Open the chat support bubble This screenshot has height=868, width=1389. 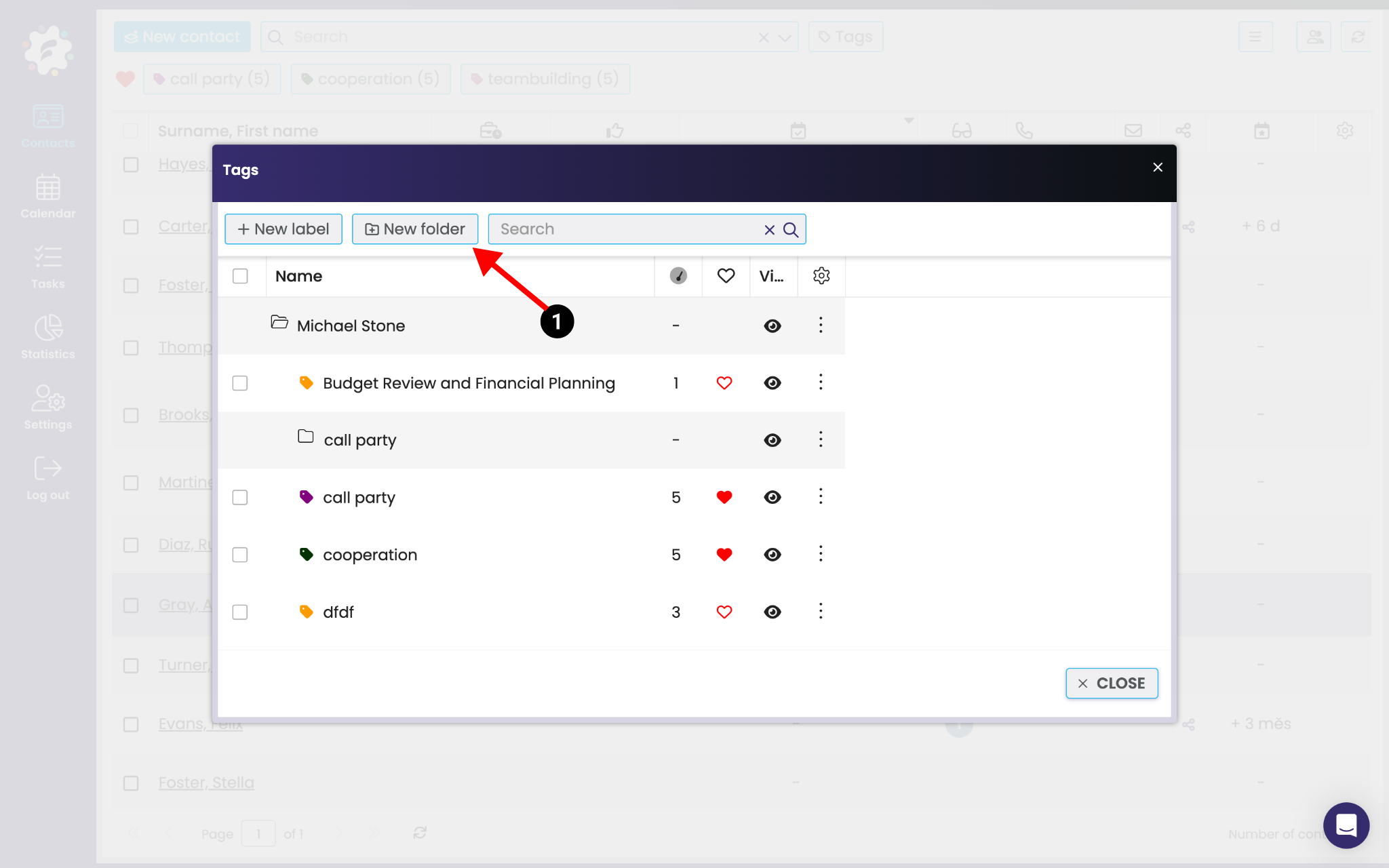[x=1346, y=825]
